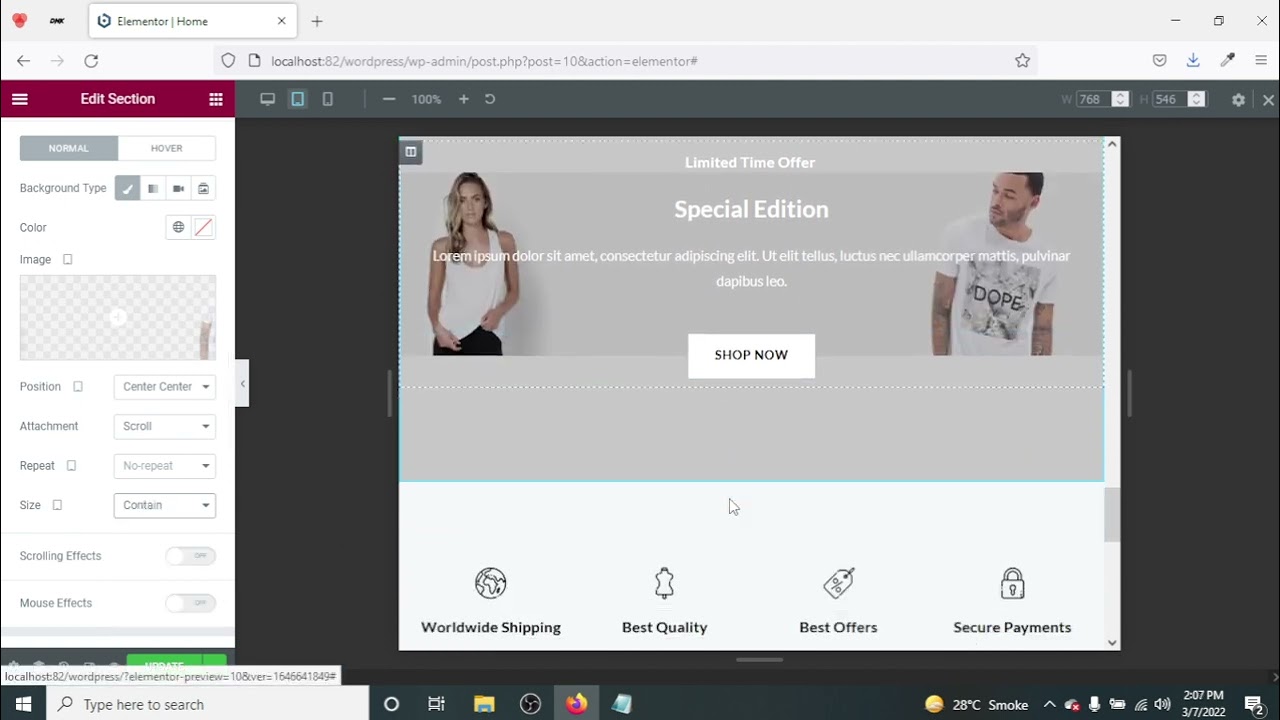Image resolution: width=1280 pixels, height=720 pixels.
Task: Select the classic background type brush
Action: pyautogui.click(x=127, y=188)
